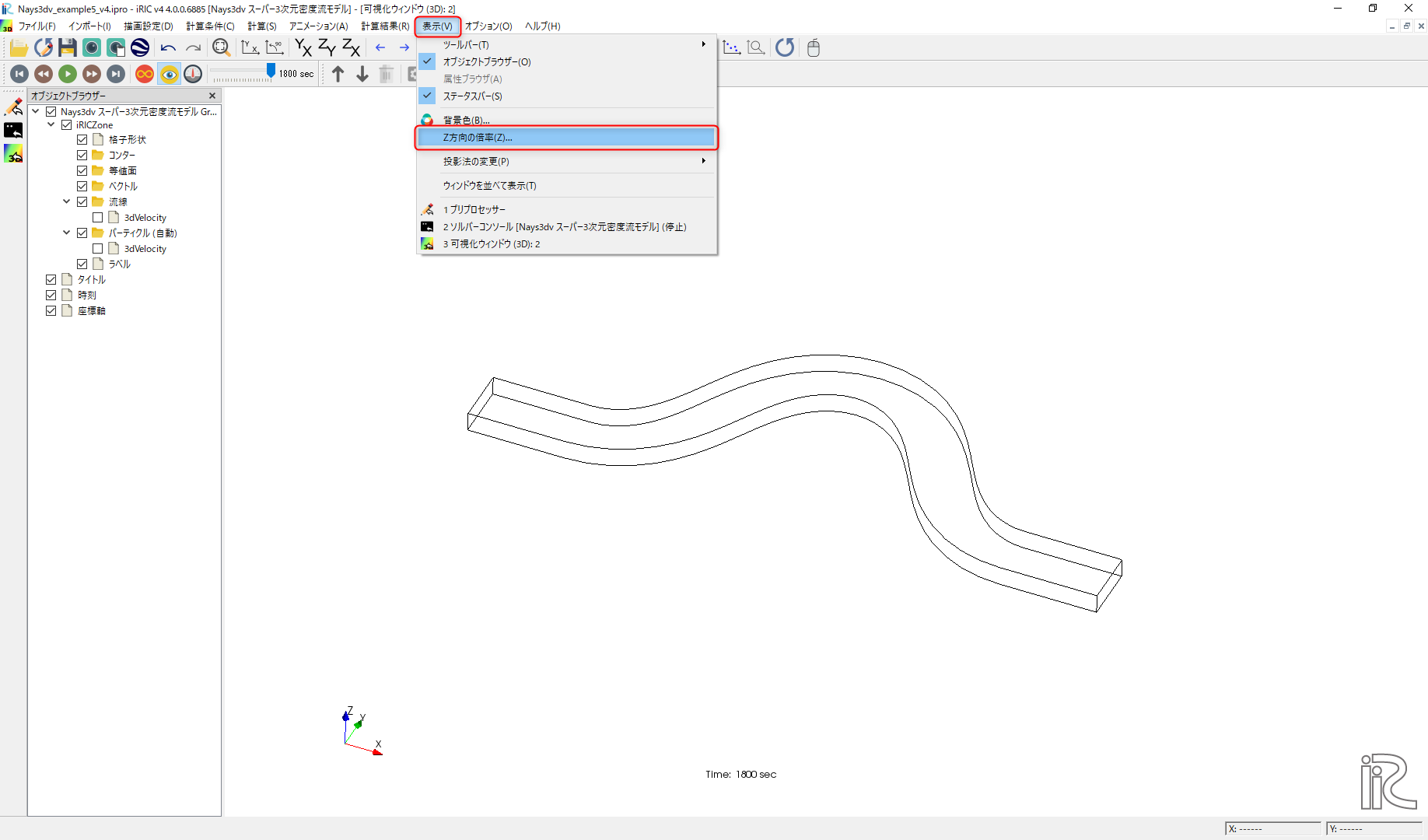
Task: Uncheck the 格子形状 checkbox
Action: click(x=82, y=140)
